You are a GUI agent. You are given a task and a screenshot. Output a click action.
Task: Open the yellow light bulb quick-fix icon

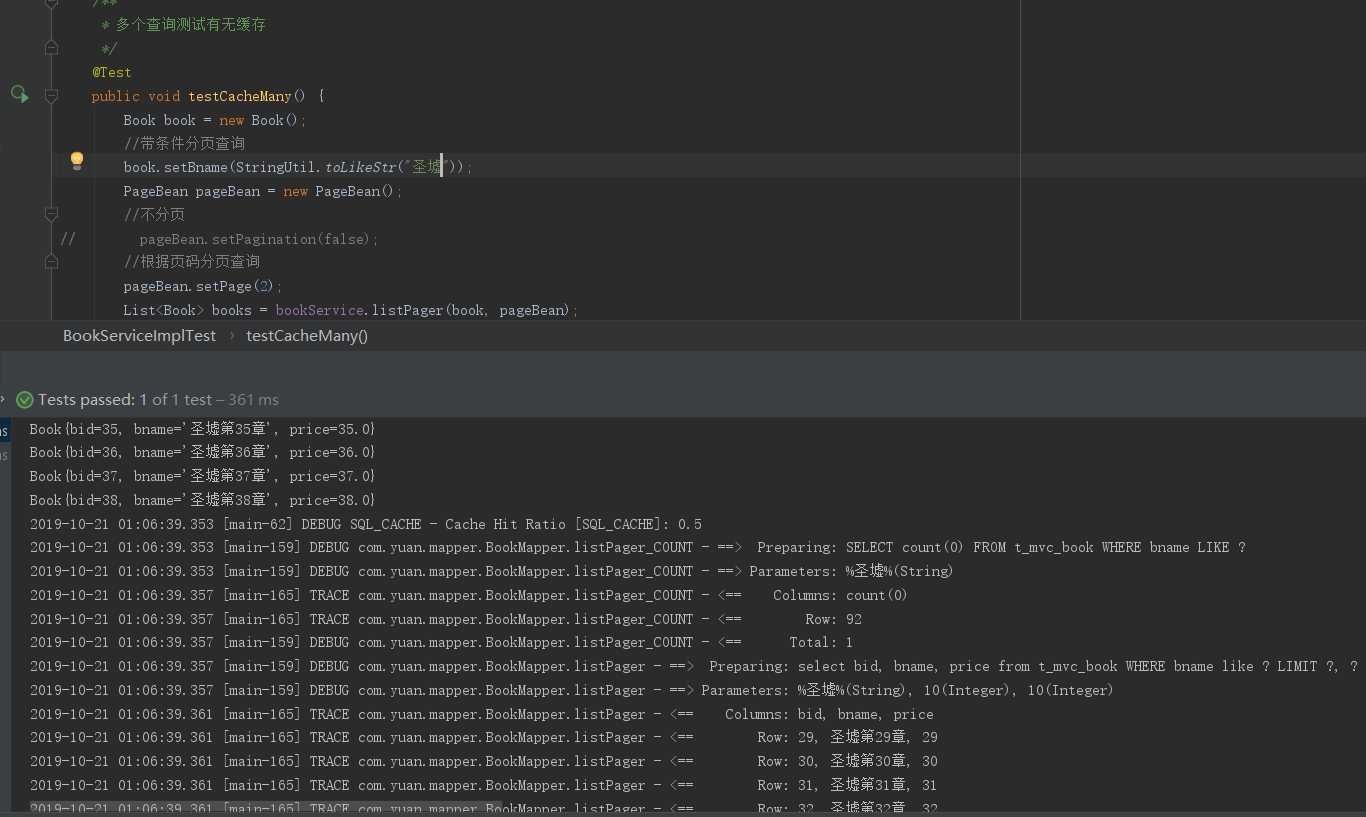coord(77,160)
